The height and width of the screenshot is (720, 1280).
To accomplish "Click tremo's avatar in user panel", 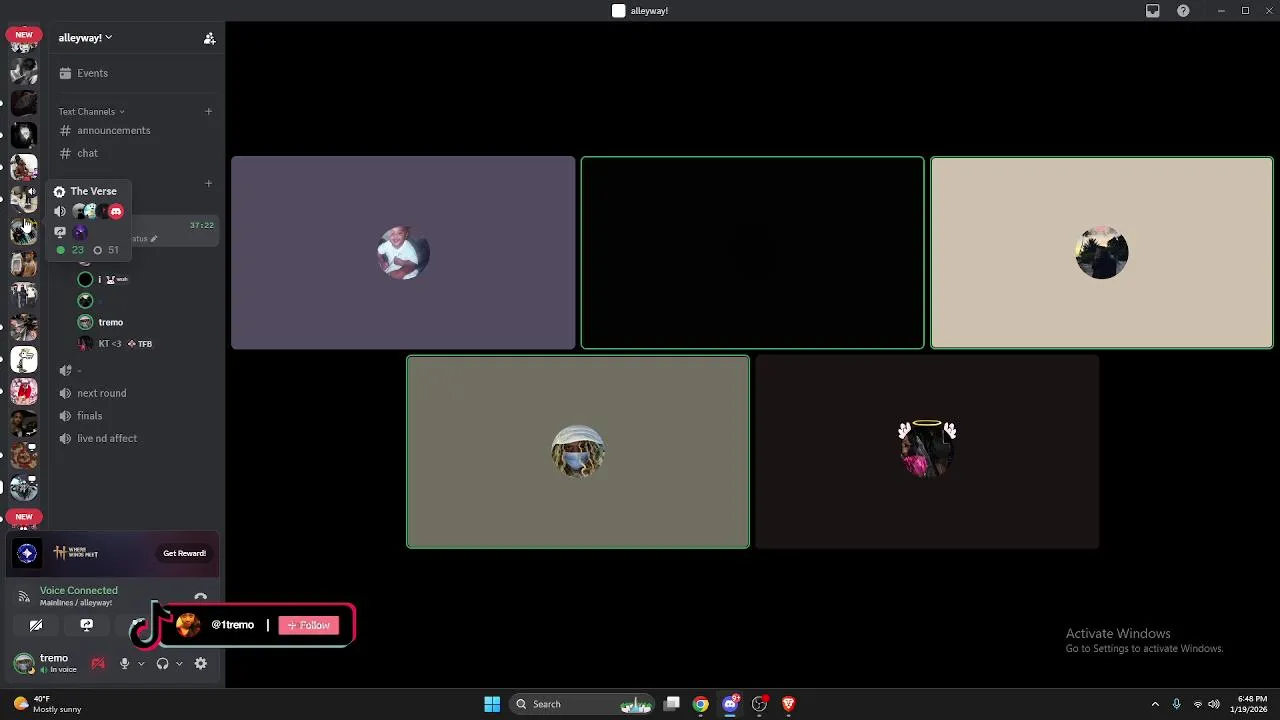I will coord(23,662).
